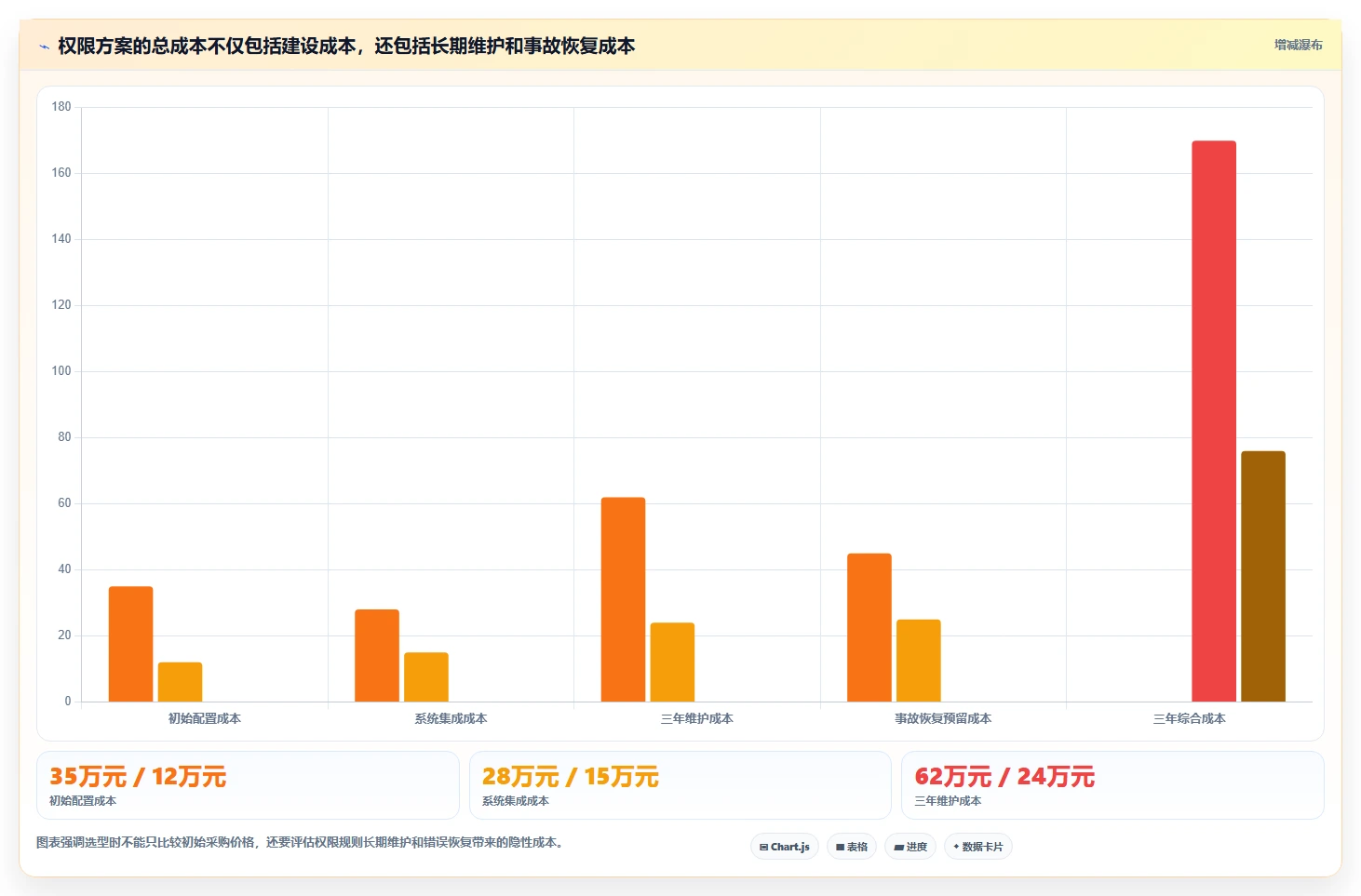This screenshot has width=1361, height=896.
Task: Click the Chart.js tag pill
Action: point(785,847)
